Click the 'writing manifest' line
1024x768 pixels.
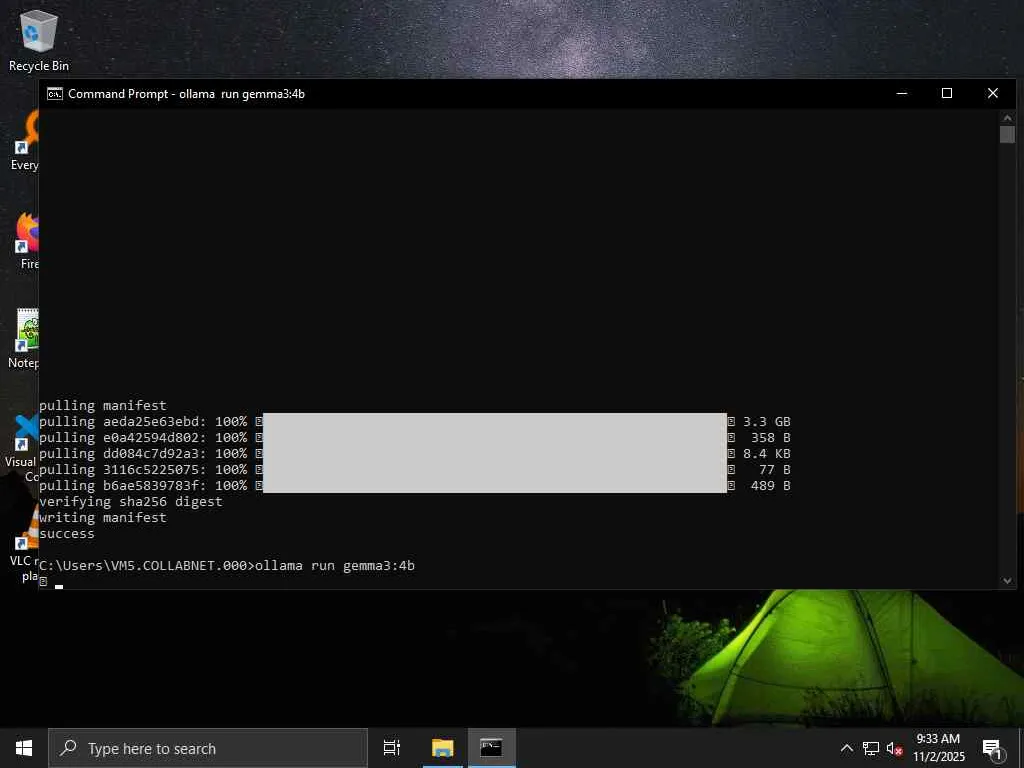pyautogui.click(x=103, y=517)
